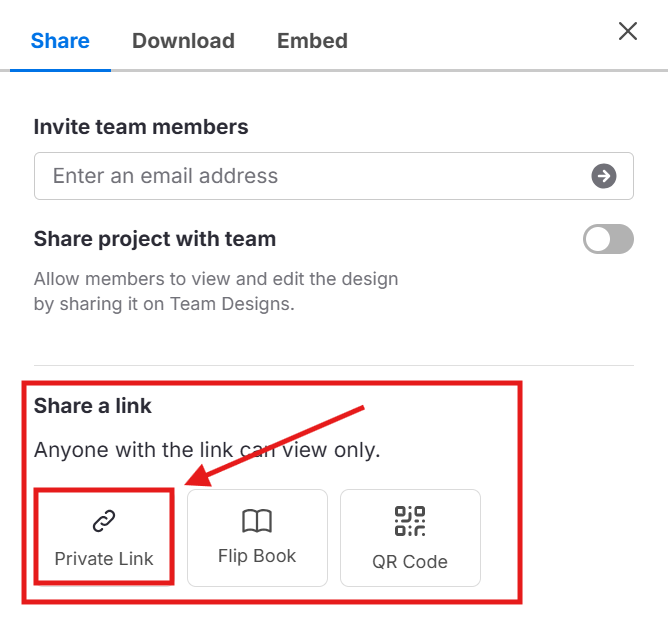Screen dimensions: 668x622
Task: Click the Flip Book button label
Action: (257, 556)
